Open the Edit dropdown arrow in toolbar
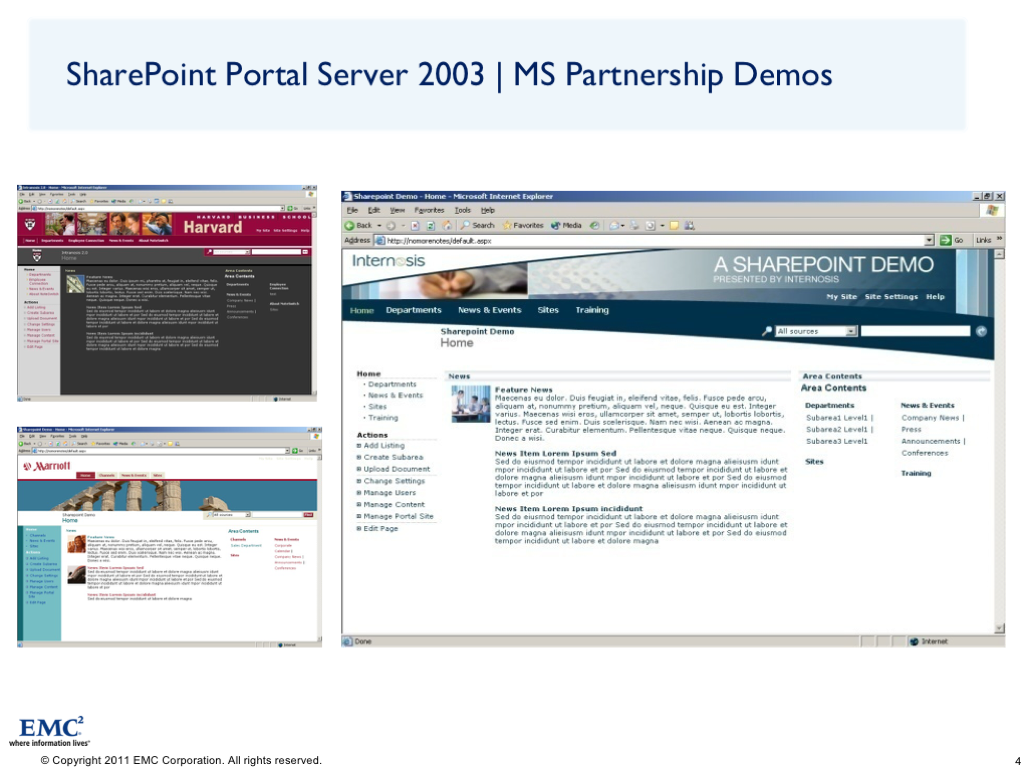 pyautogui.click(x=662, y=226)
